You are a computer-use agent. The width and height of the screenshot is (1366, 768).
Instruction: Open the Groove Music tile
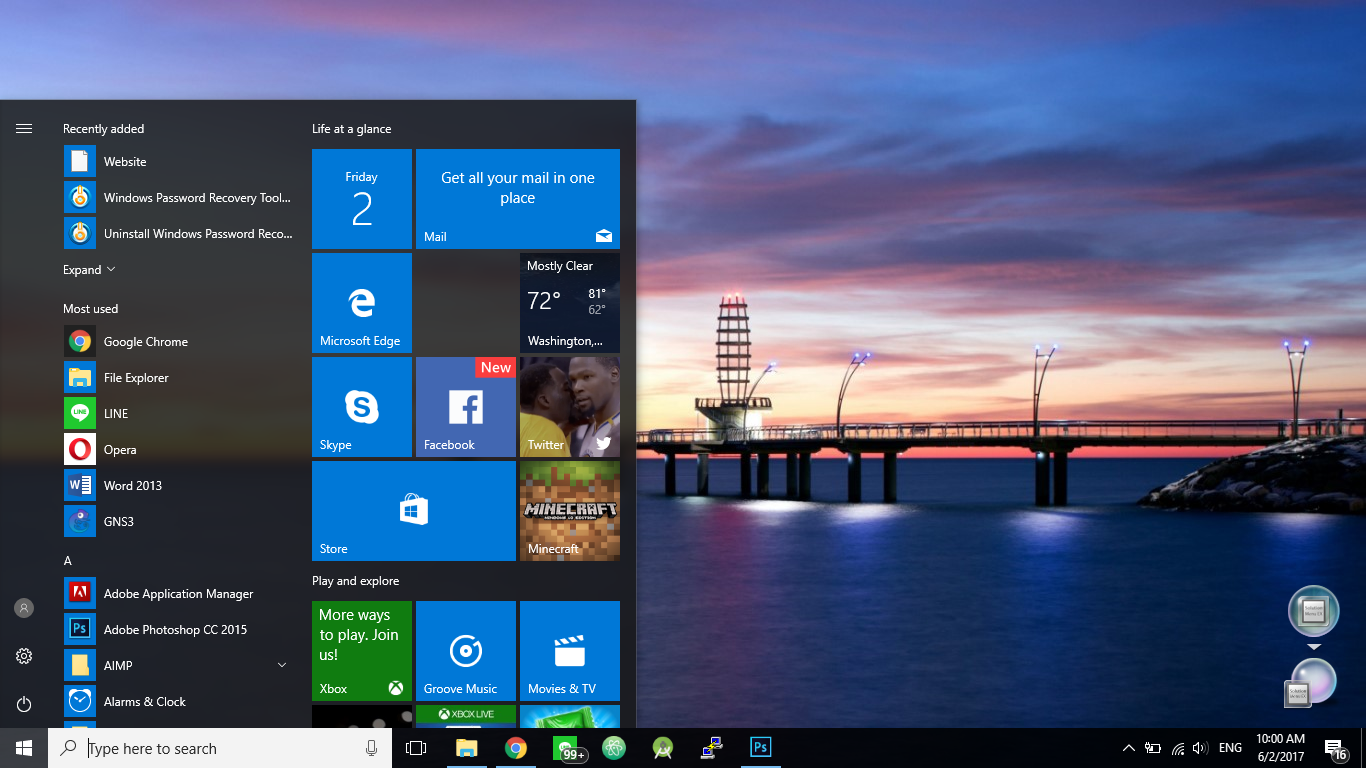[466, 651]
